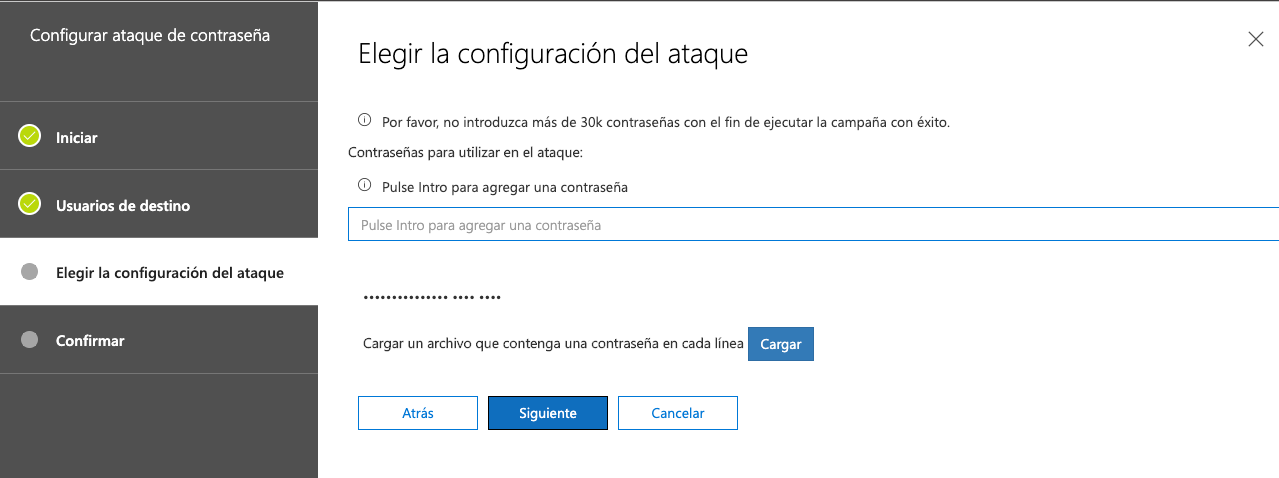The image size is (1279, 478).
Task: Jump to the Confirmar step label
Action: (90, 340)
